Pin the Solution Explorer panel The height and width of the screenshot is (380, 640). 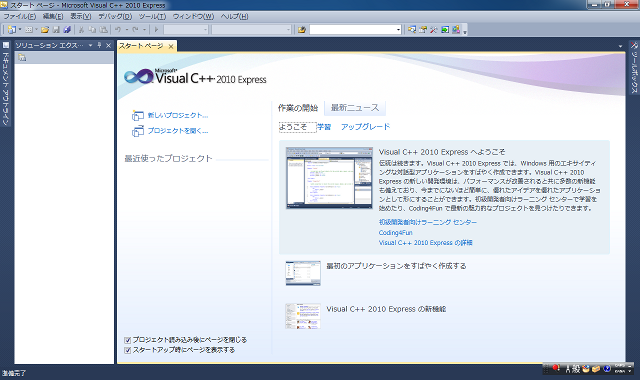(99, 45)
